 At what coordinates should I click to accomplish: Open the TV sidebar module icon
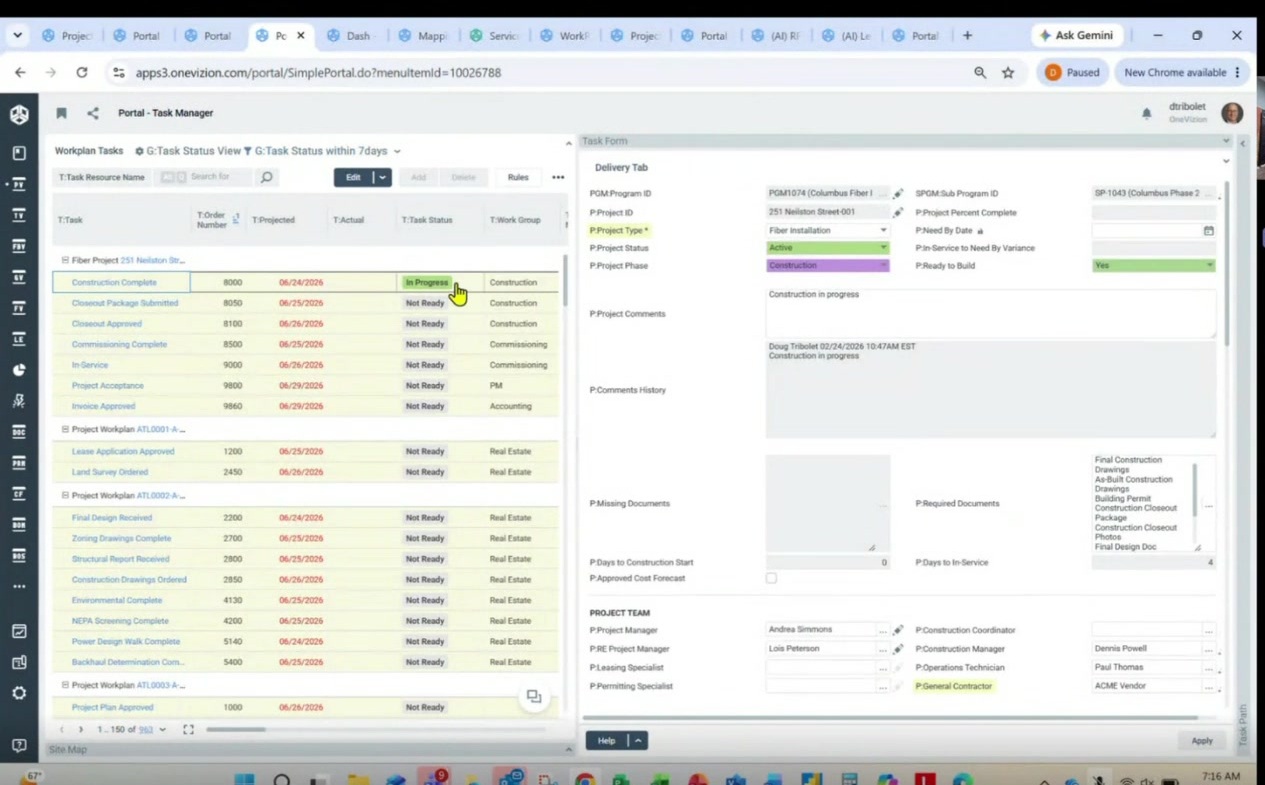[x=19, y=215]
